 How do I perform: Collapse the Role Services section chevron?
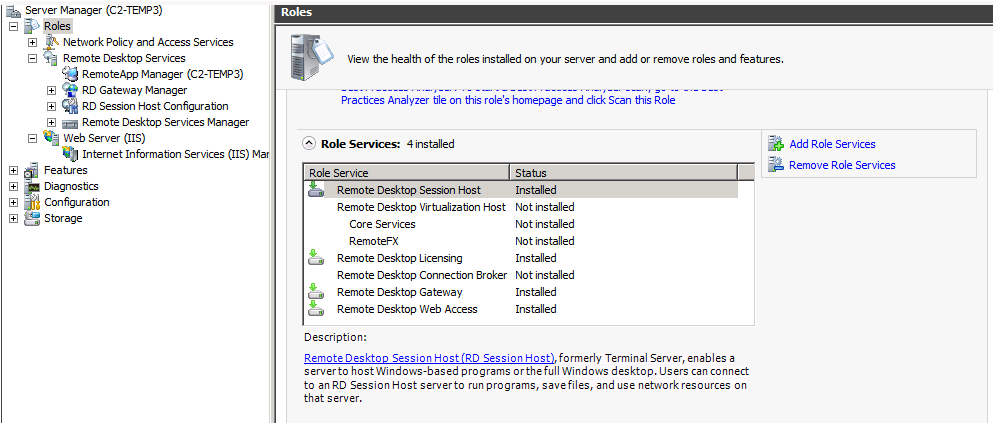(x=309, y=144)
